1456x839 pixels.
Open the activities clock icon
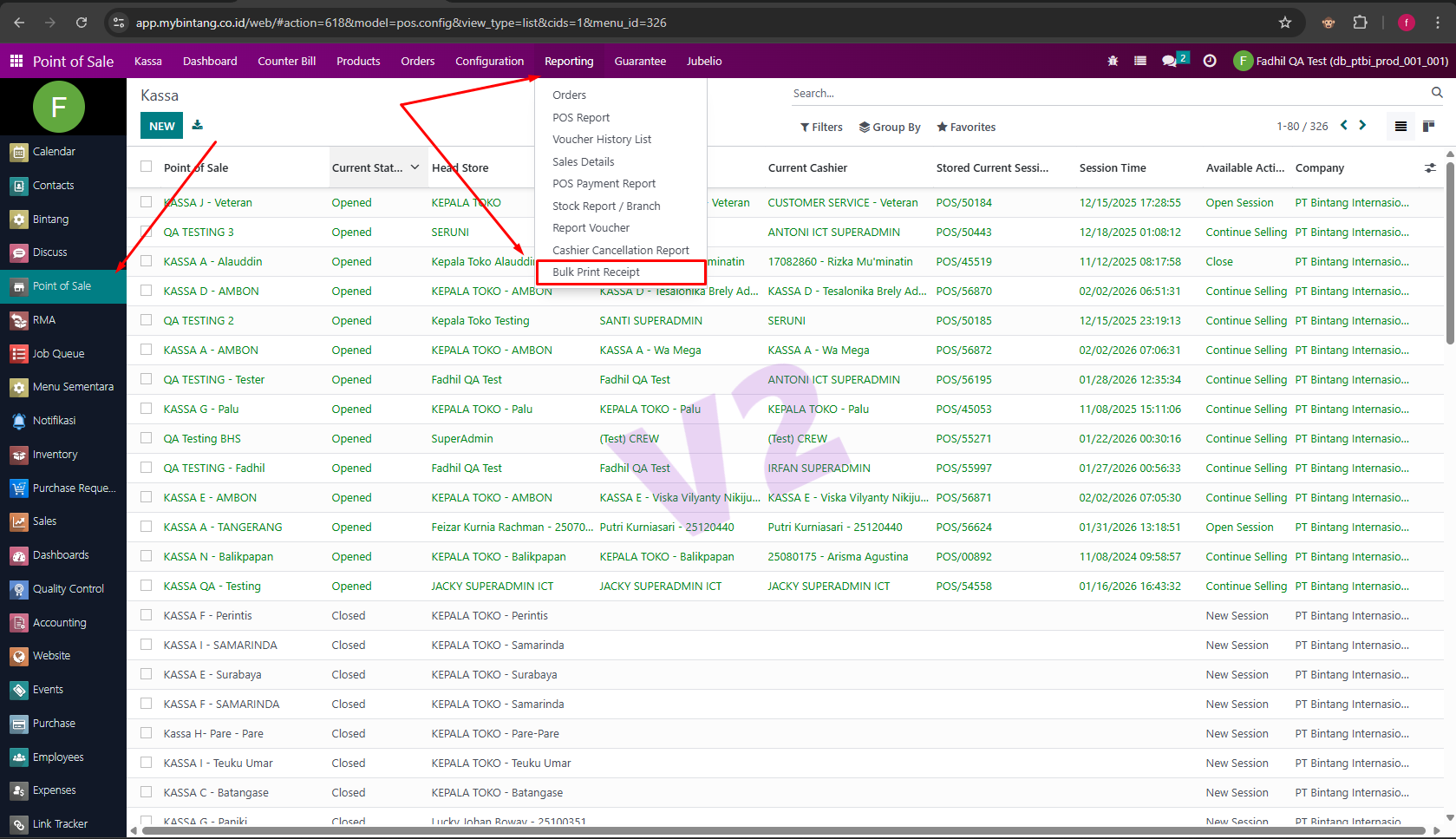point(1210,61)
